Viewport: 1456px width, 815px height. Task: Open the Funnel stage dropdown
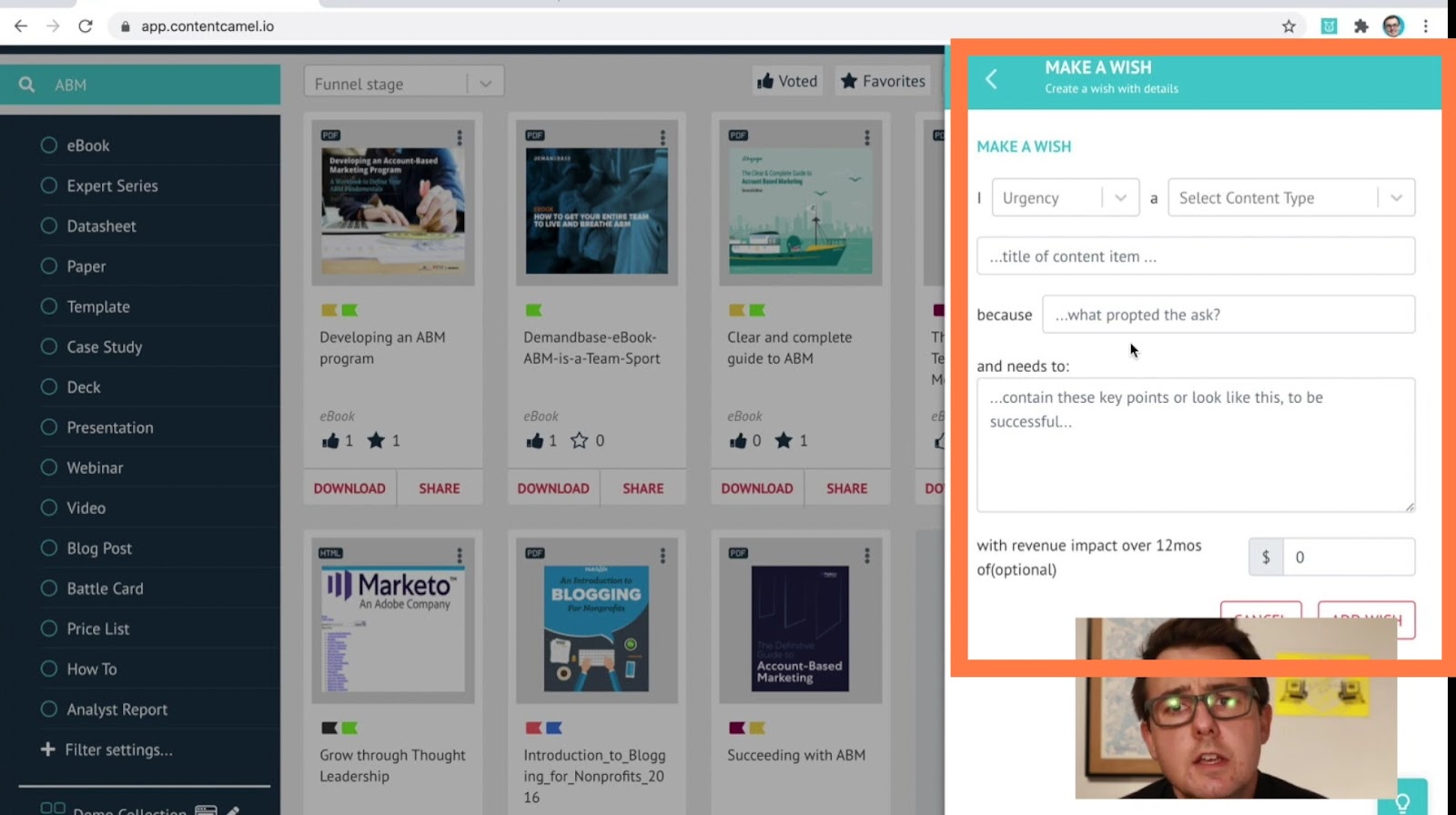pos(404,83)
